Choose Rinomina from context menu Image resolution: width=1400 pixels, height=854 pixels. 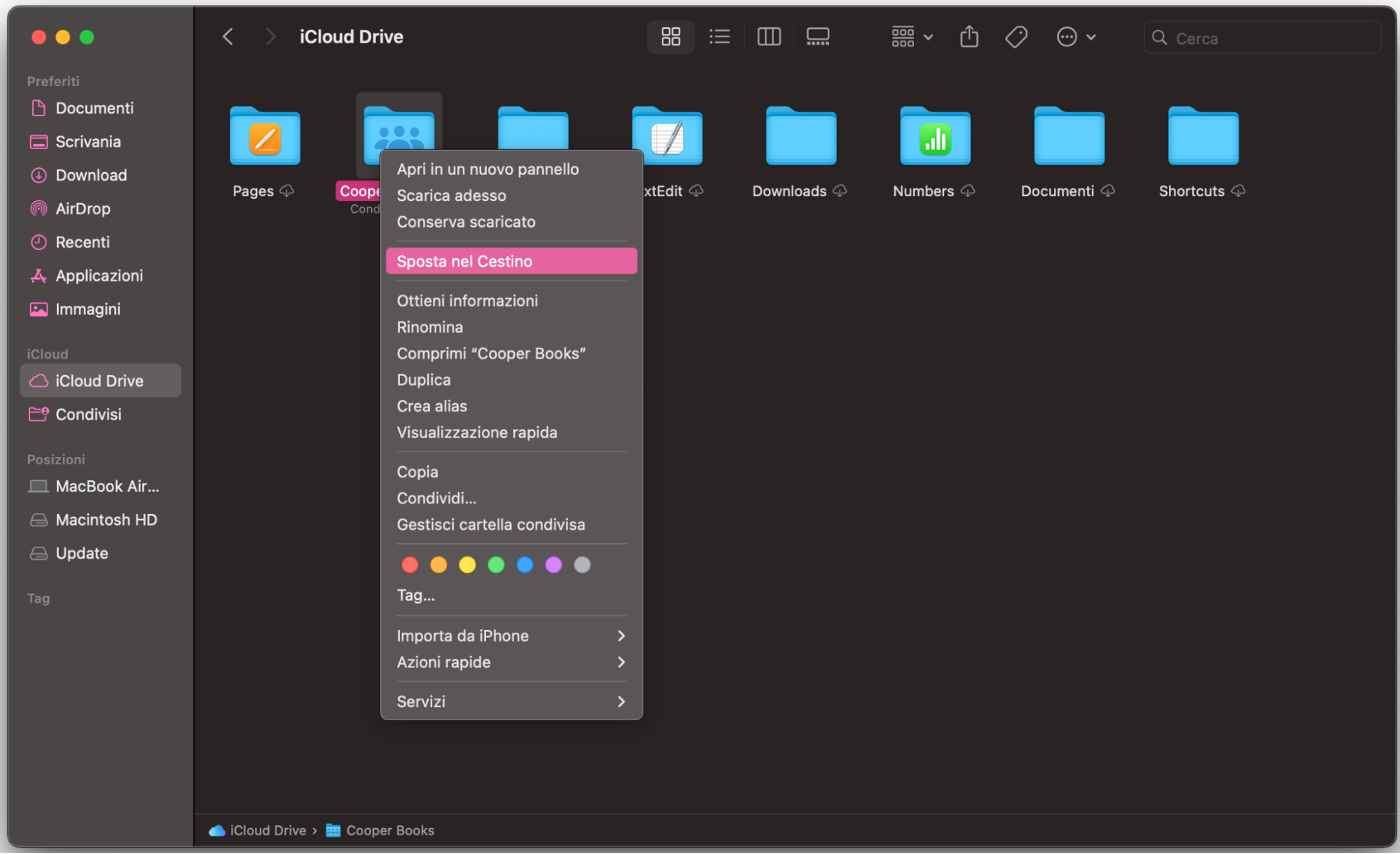pos(511,327)
